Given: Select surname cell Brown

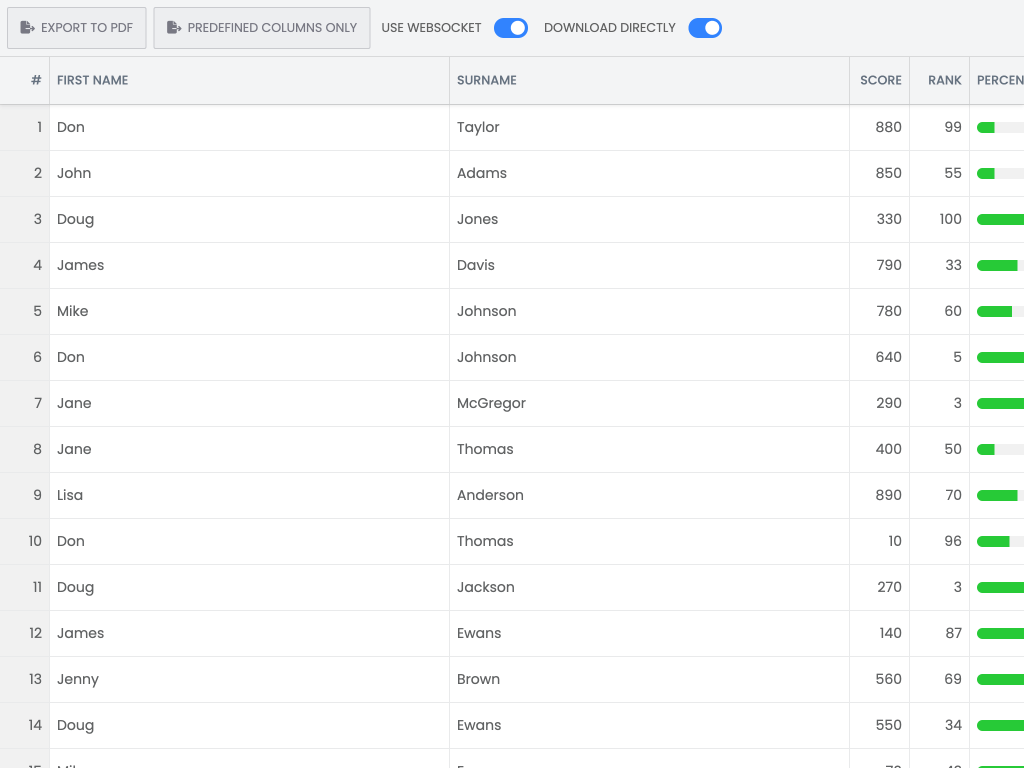Looking at the screenshot, I should click(x=649, y=680).
